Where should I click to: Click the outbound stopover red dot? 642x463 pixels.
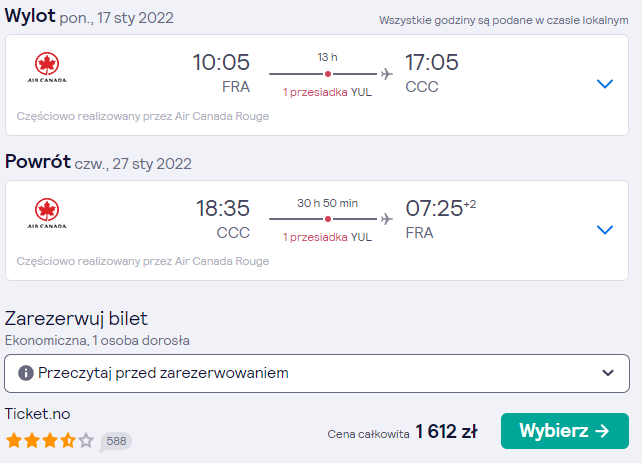(x=328, y=74)
